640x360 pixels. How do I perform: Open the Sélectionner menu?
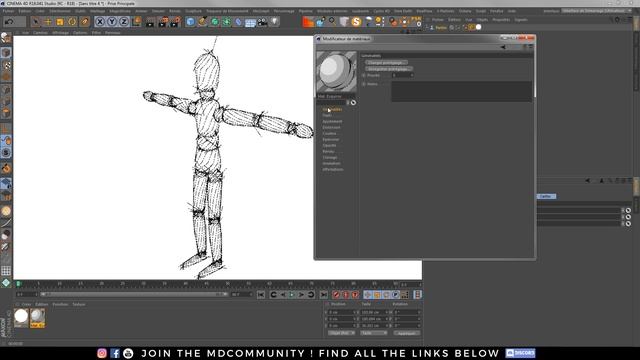point(60,11)
